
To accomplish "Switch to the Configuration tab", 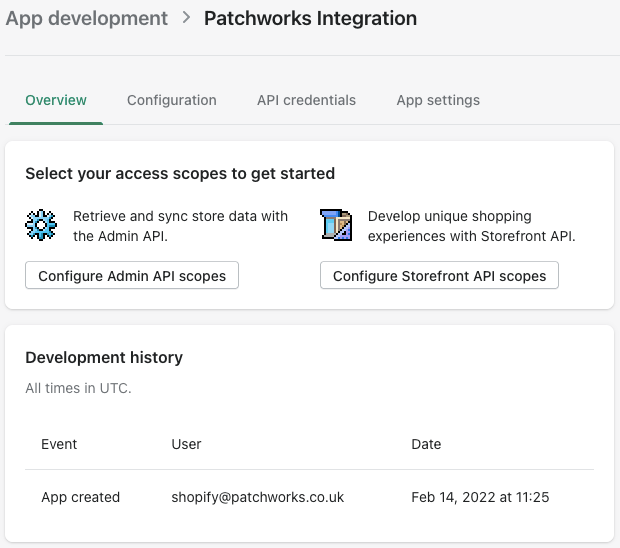I will click(x=171, y=100).
